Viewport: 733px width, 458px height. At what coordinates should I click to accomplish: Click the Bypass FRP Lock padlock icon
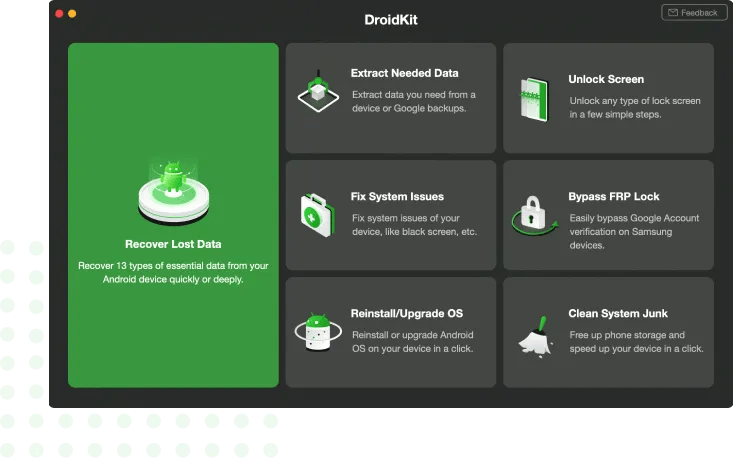(x=534, y=215)
